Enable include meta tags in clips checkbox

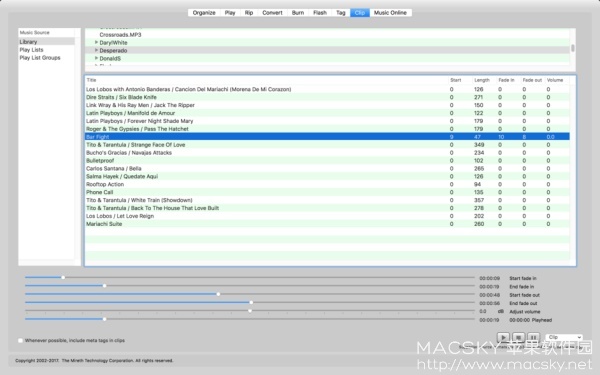click(20, 340)
